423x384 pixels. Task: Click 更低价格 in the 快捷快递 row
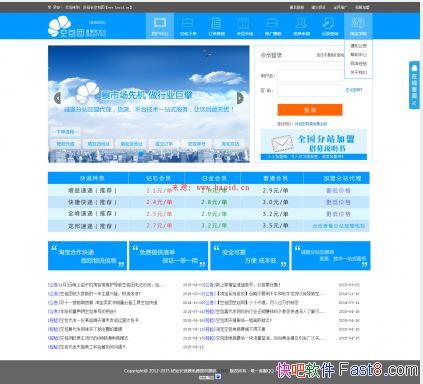[338, 202]
